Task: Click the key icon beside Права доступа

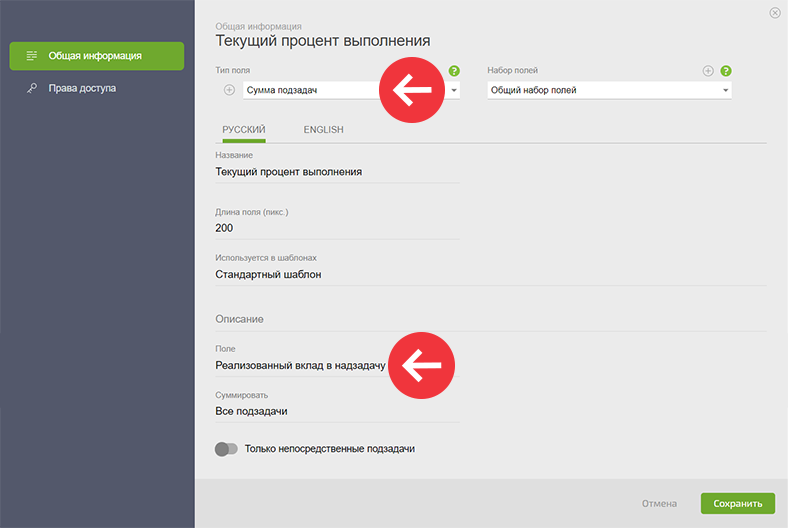Action: [32, 88]
